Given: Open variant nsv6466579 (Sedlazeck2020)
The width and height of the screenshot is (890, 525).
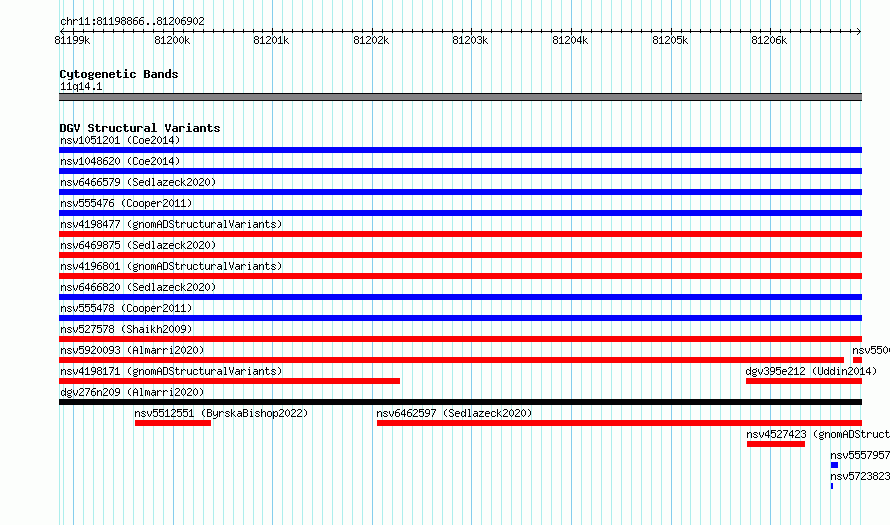Looking at the screenshot, I should pos(138,182).
